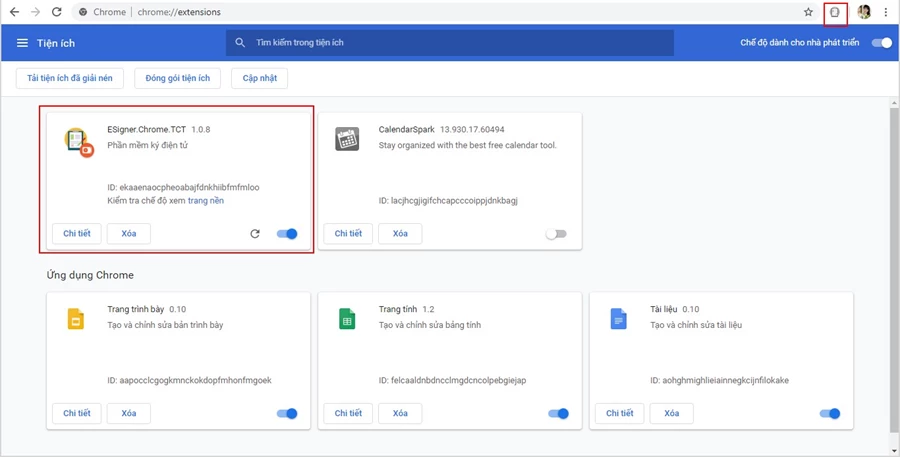This screenshot has height=457, width=900.
Task: Click ID felcaaldnbdncclmgdcncolpebgiejap text
Action: coord(452,381)
